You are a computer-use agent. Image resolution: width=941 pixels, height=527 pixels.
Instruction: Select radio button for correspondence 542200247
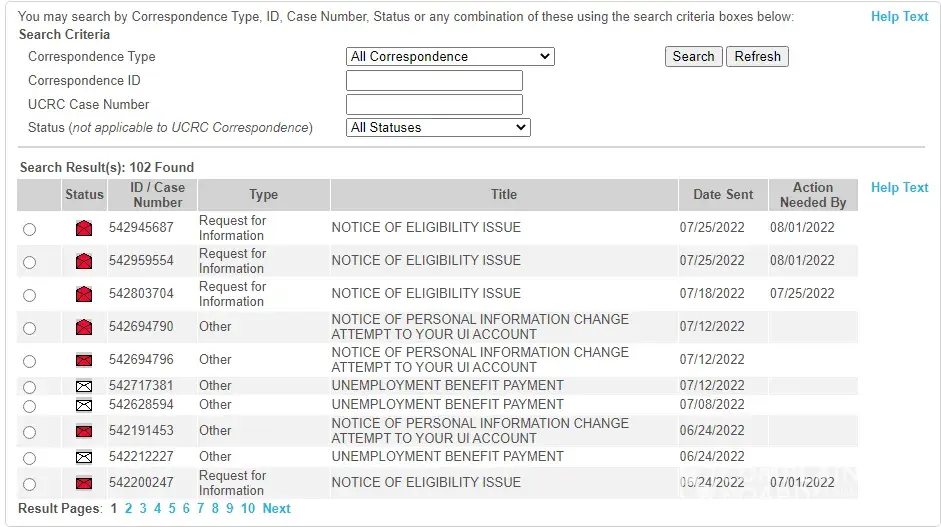29,484
